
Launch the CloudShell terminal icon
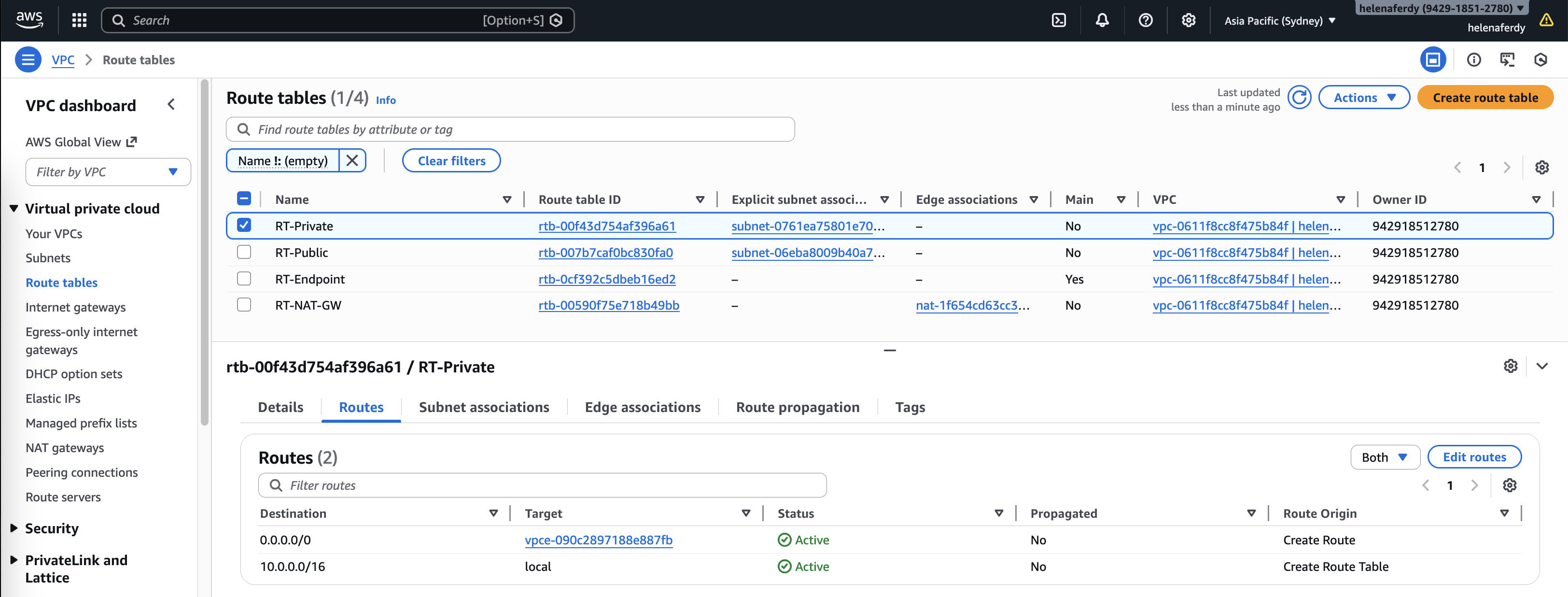pyautogui.click(x=1059, y=20)
